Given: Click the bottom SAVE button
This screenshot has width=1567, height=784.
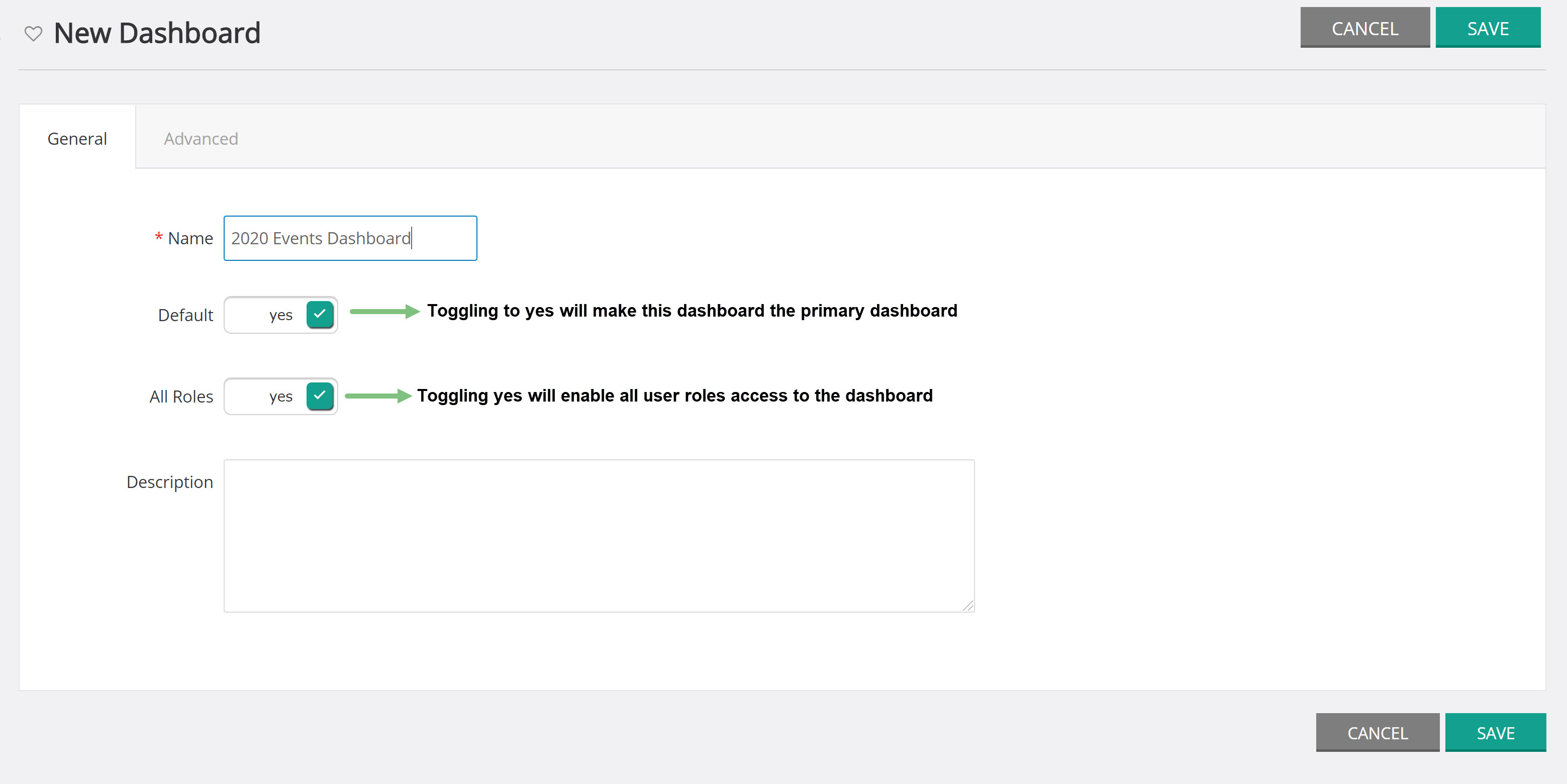Looking at the screenshot, I should point(1495,732).
